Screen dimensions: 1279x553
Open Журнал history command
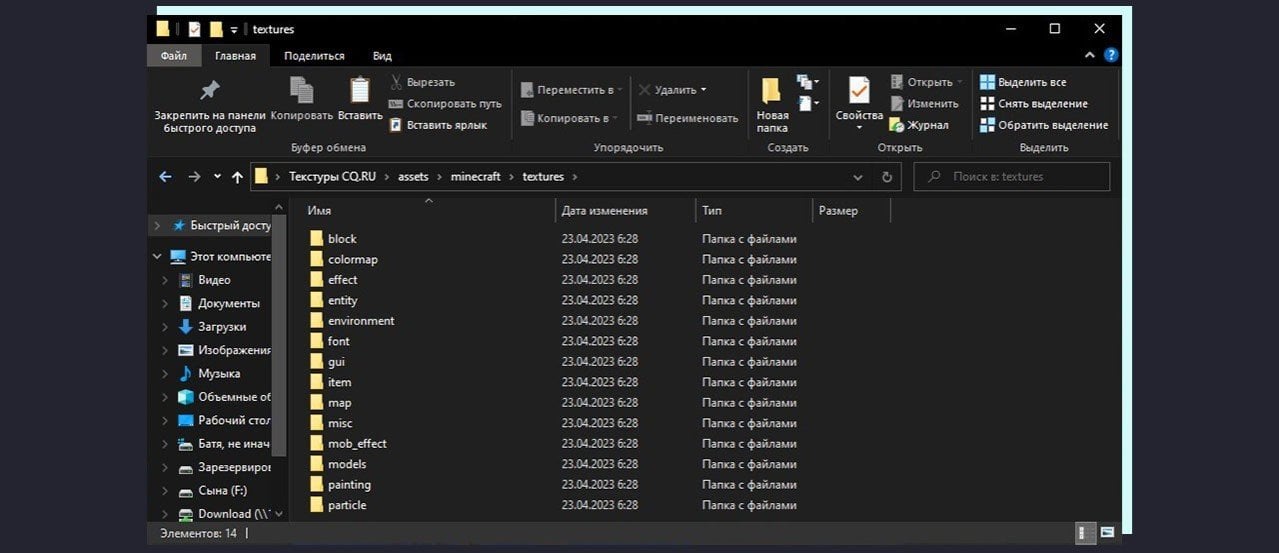919,125
